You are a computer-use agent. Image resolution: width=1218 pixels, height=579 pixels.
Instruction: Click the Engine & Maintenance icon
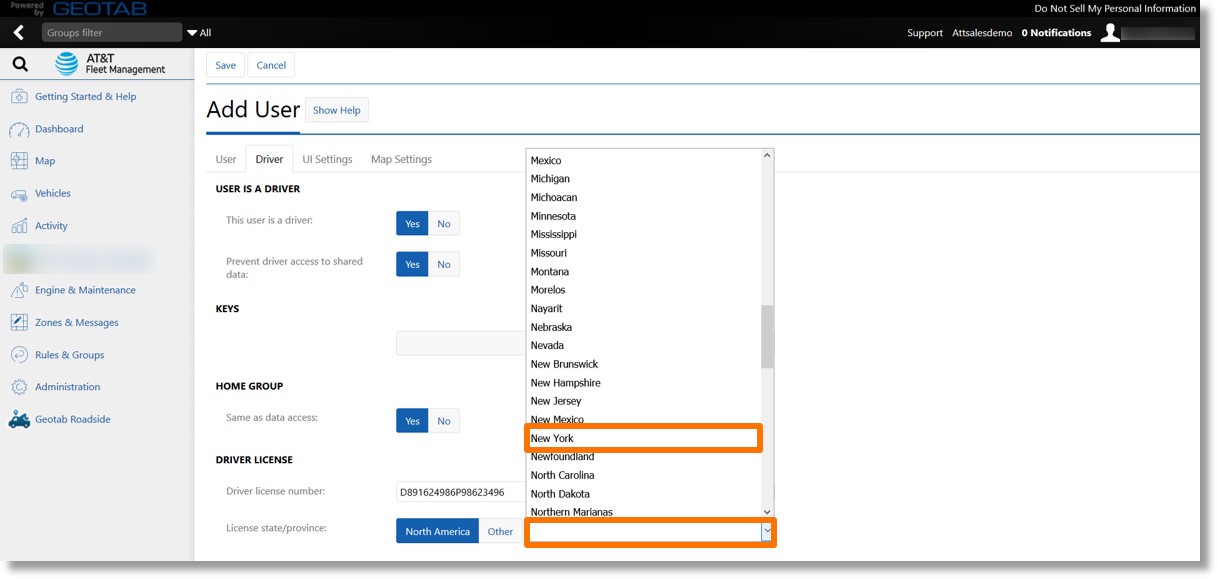pos(19,290)
